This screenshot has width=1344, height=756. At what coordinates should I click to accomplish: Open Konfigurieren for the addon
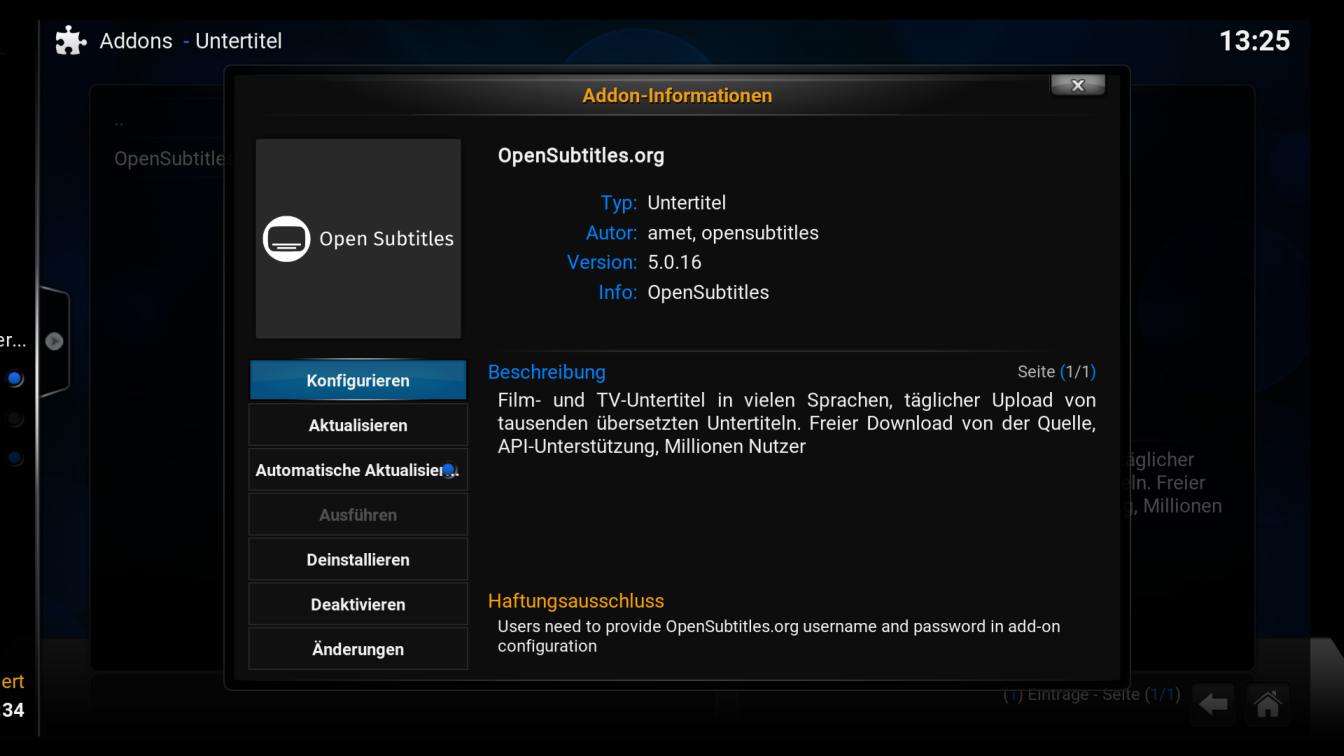(x=358, y=381)
